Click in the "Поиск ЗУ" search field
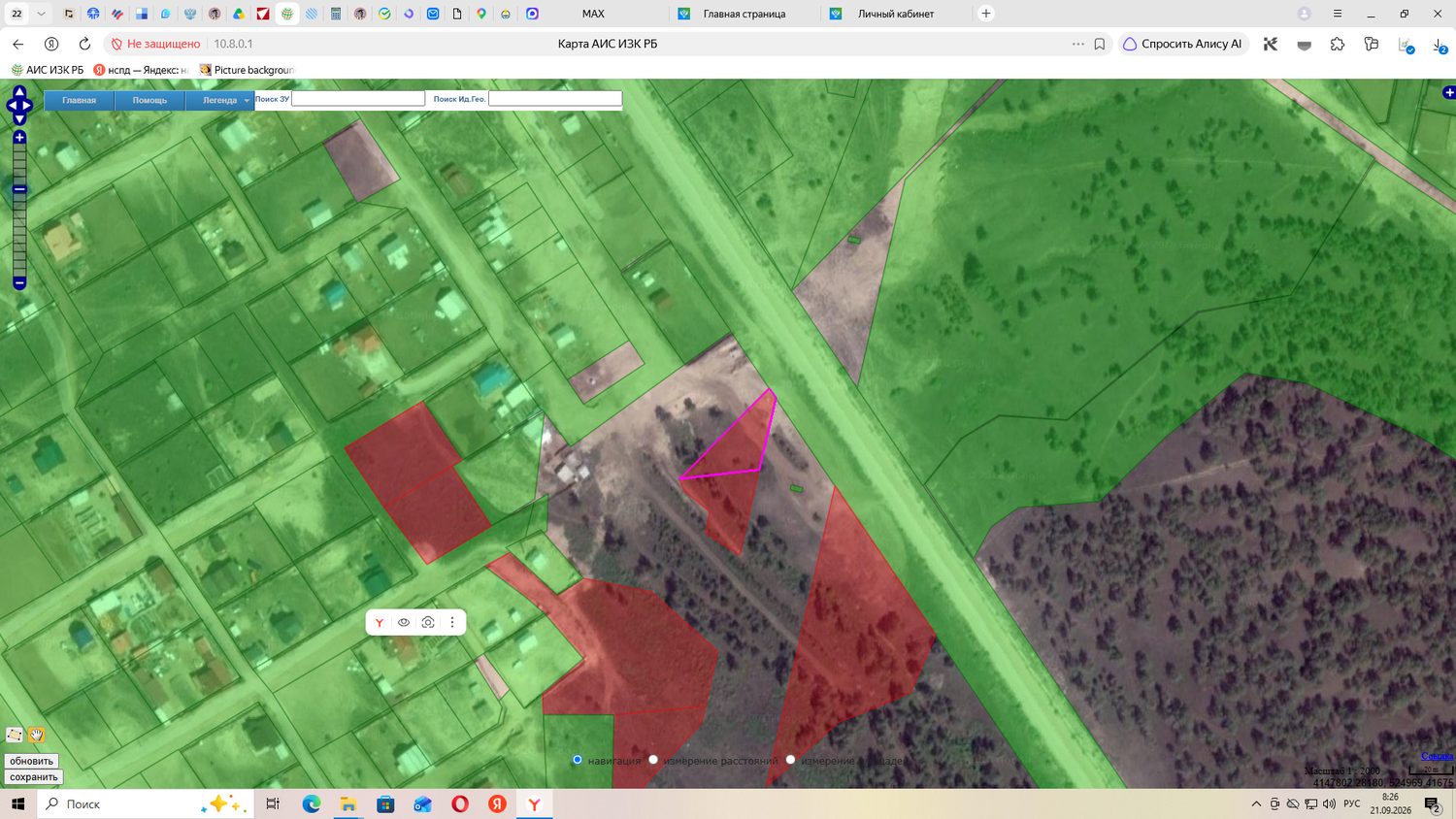 (x=358, y=99)
